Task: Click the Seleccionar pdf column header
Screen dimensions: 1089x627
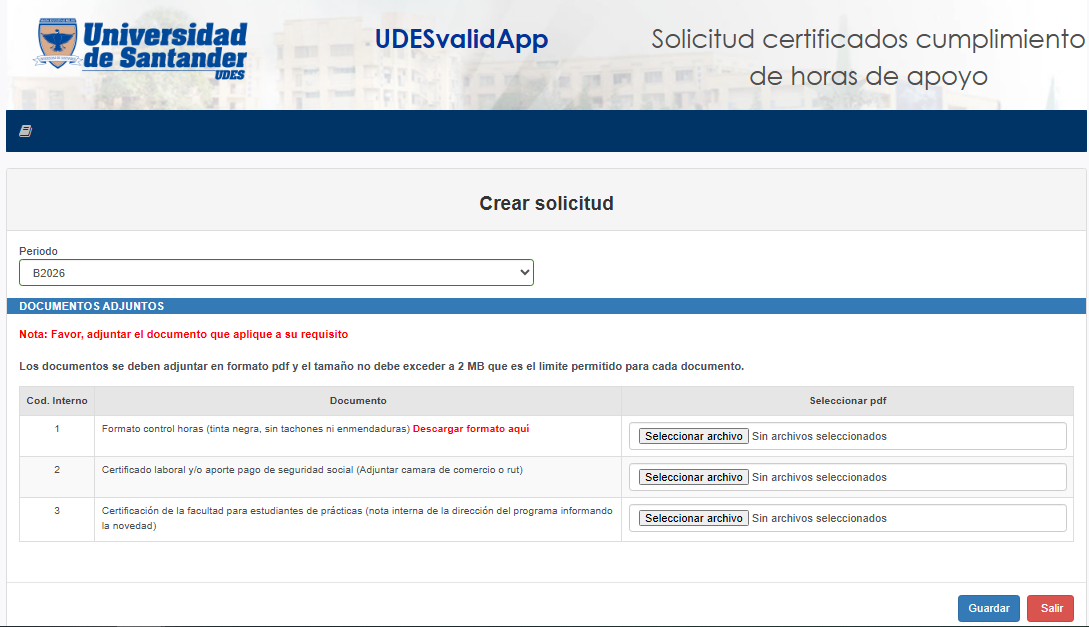Action: (848, 401)
